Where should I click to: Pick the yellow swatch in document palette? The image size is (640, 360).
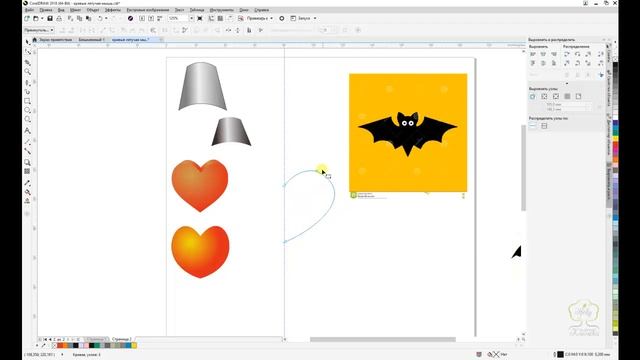134,345
